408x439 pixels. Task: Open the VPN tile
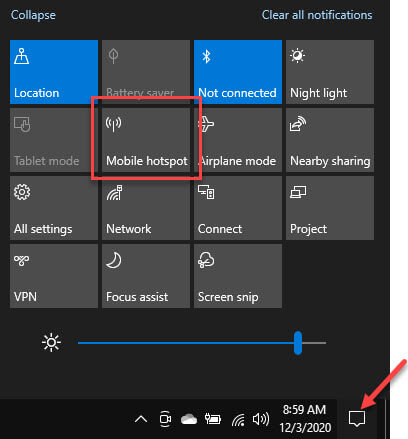tap(54, 276)
